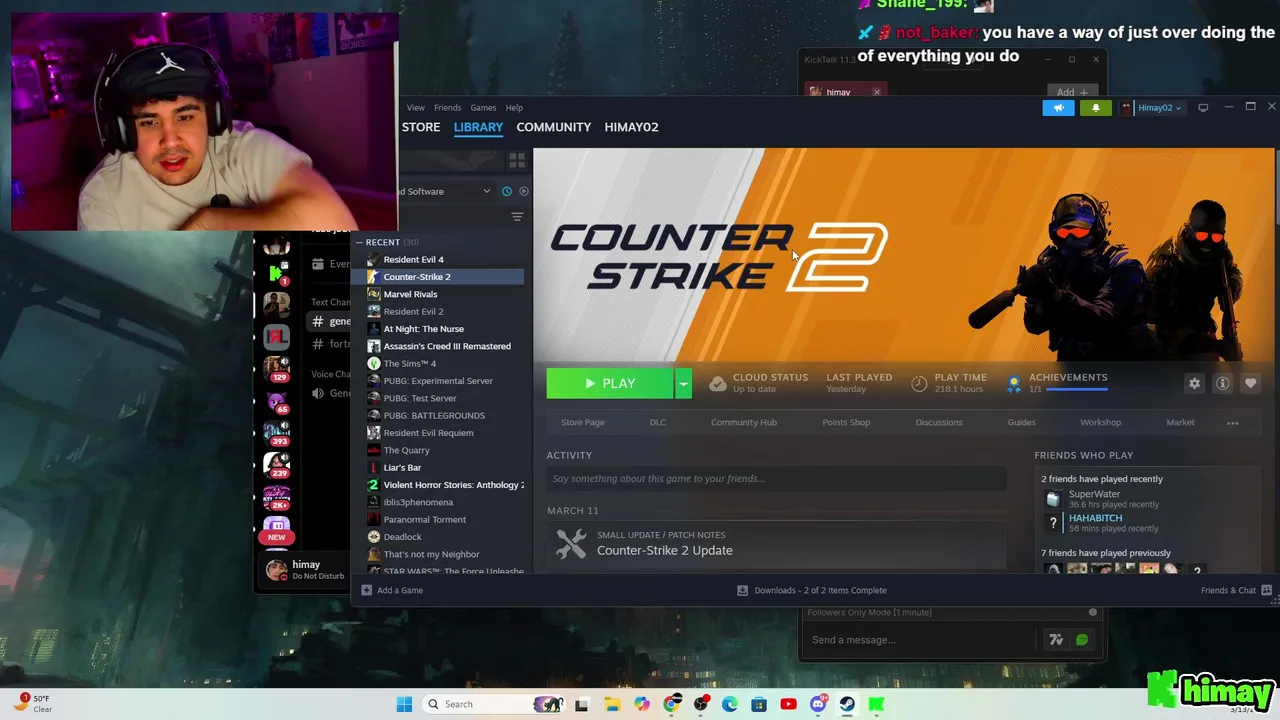Open the COMMUNITY tab
The height and width of the screenshot is (720, 1280).
pos(554,127)
